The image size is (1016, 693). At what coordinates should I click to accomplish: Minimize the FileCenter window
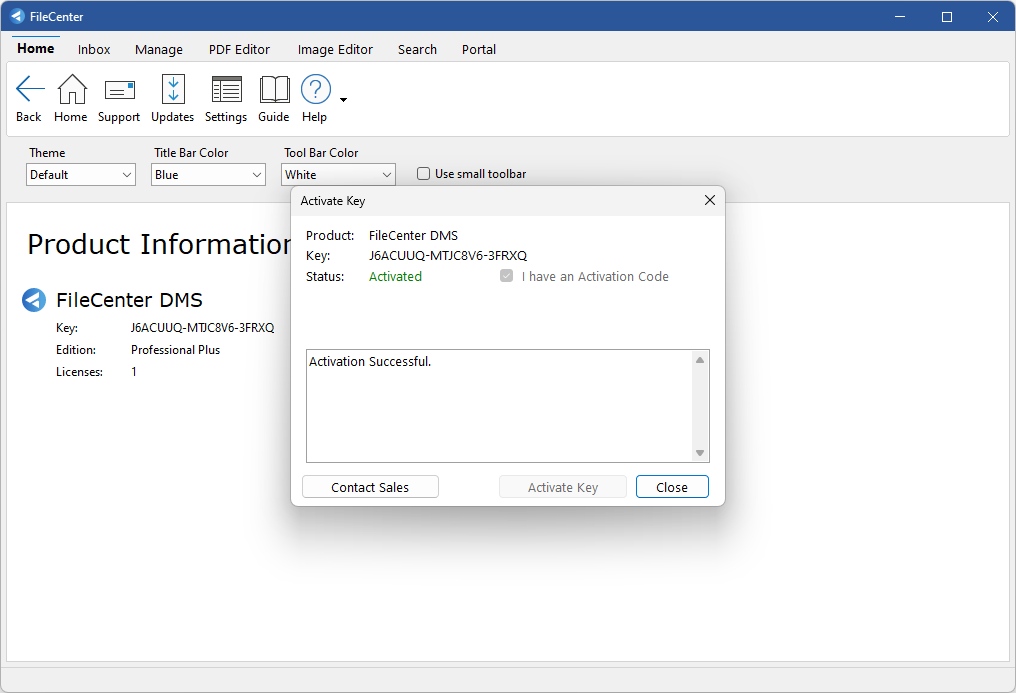point(900,16)
